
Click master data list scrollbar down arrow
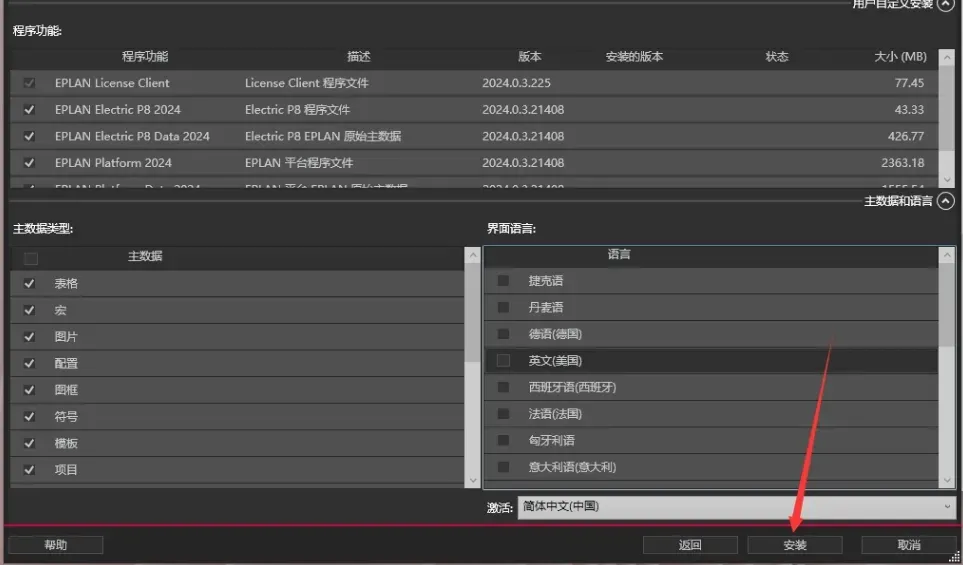(x=472, y=480)
